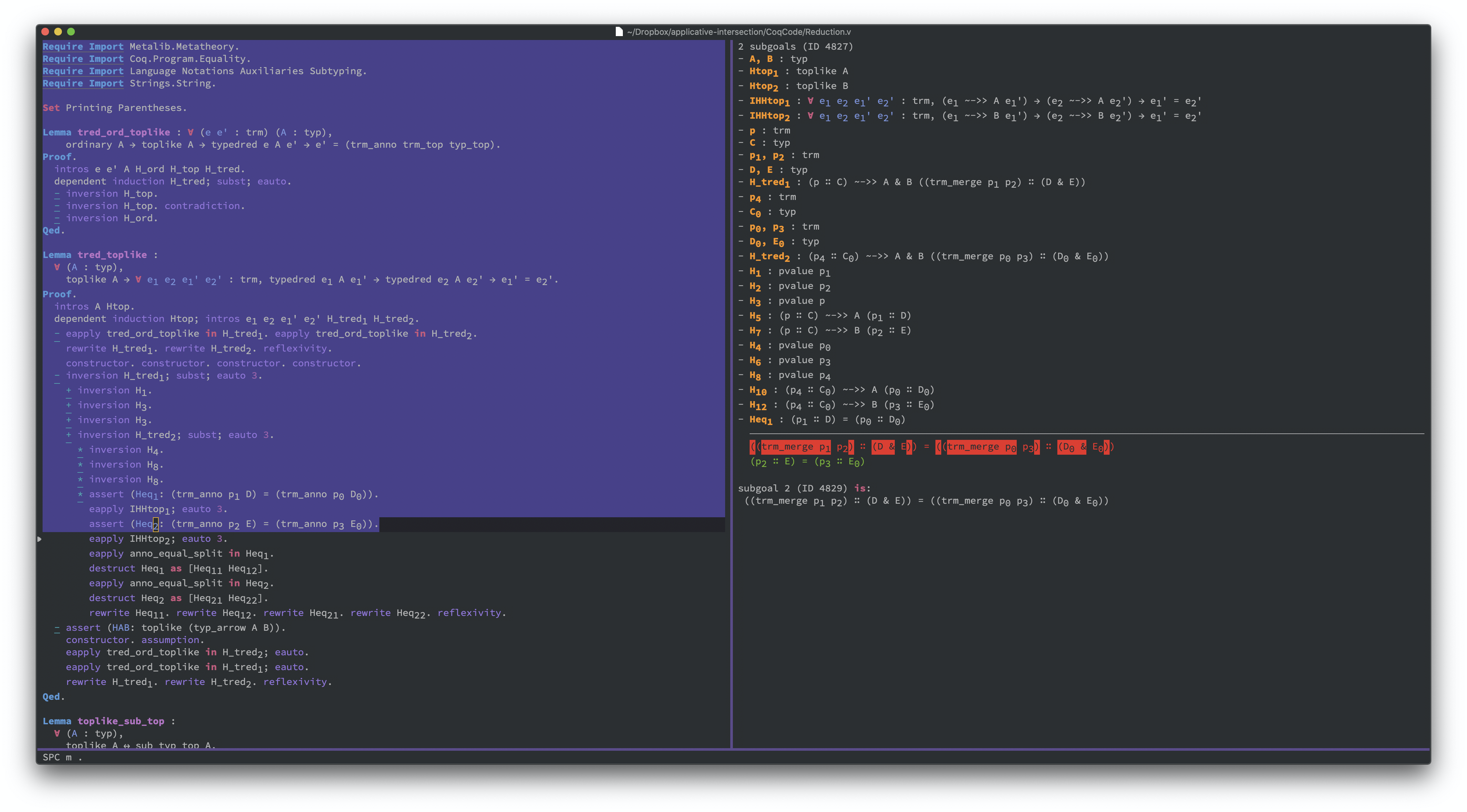Click 'subgoal 2 (ID 4829) is:' line
This screenshot has height=812, width=1467.
click(x=803, y=488)
